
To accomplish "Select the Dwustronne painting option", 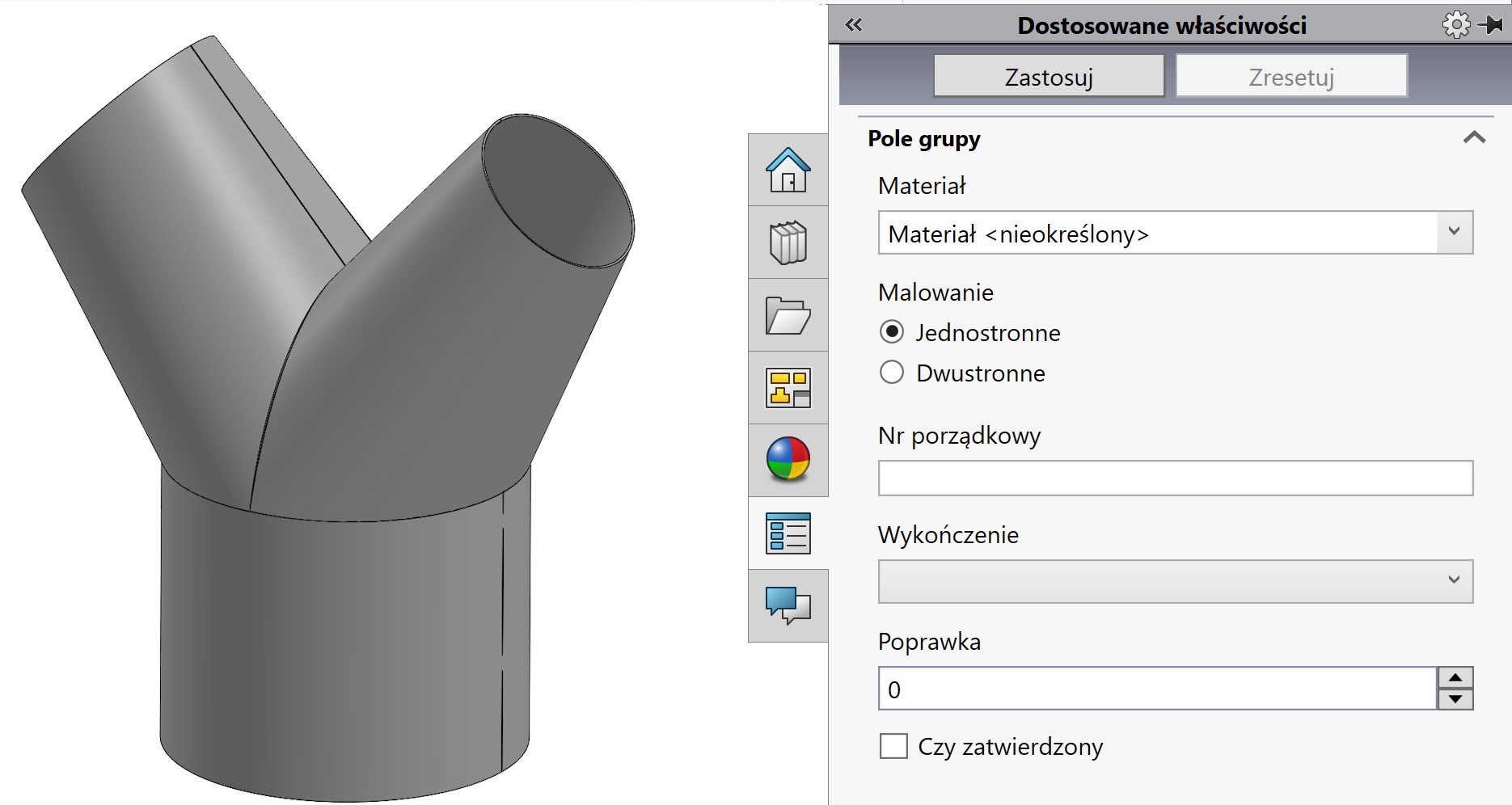I will (x=893, y=372).
